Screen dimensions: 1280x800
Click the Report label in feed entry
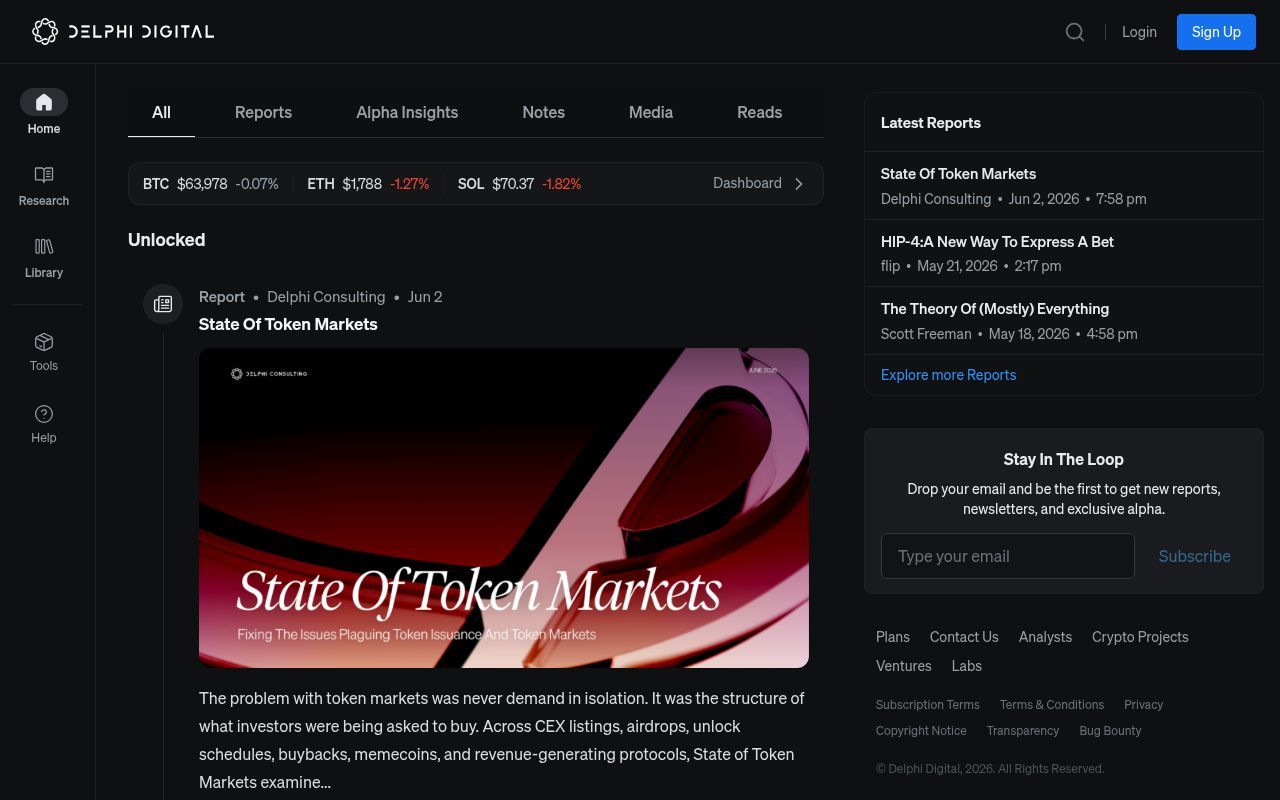point(222,297)
